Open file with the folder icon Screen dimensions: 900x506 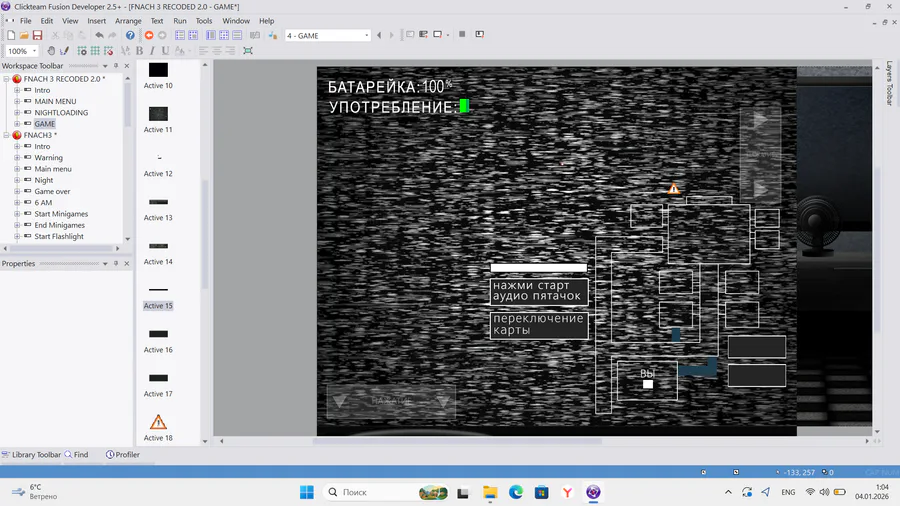(x=24, y=36)
